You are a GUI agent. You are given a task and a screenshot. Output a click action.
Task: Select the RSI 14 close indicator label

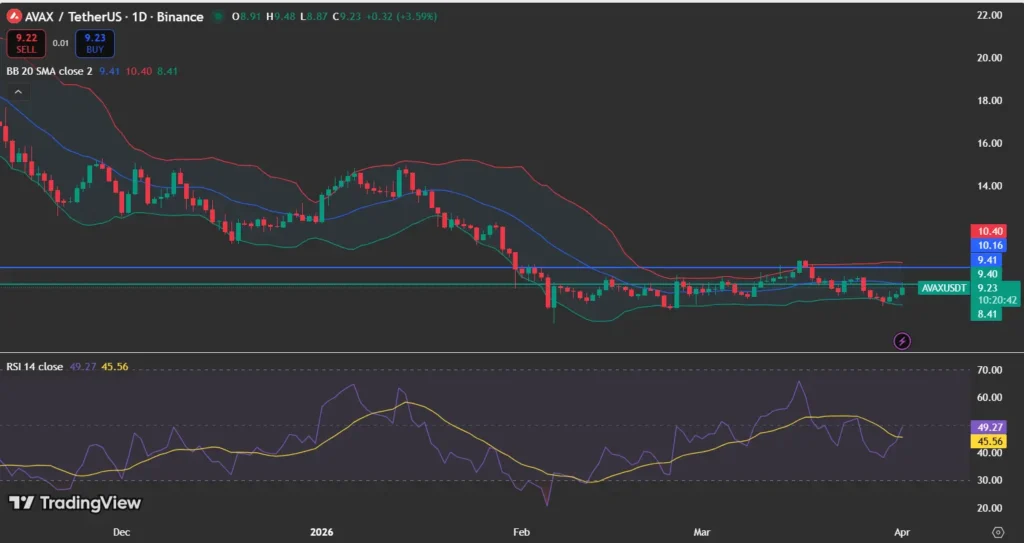[x=35, y=367]
